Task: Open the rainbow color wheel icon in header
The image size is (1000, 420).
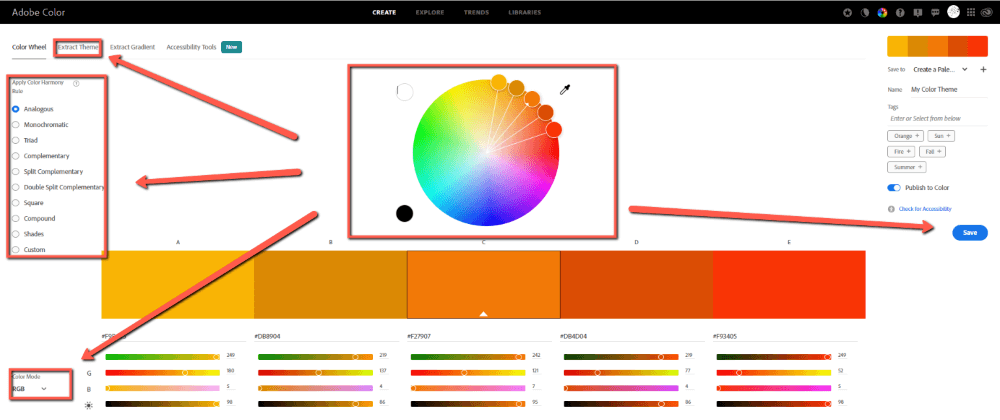Action: [883, 12]
